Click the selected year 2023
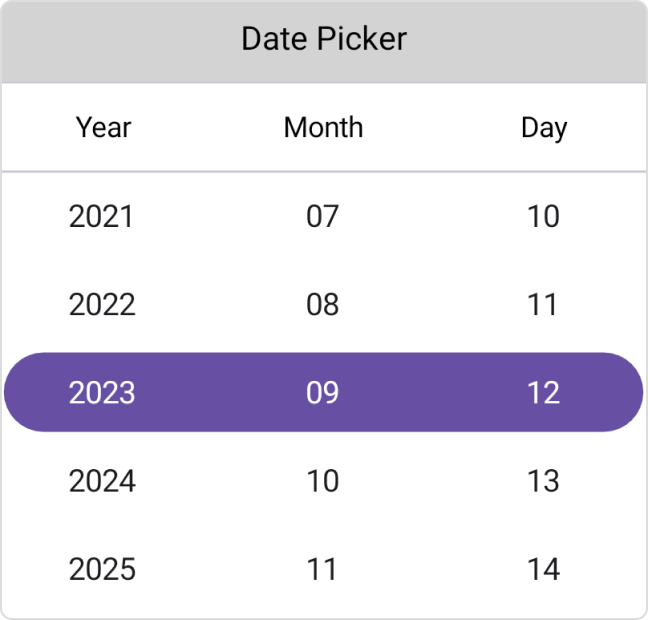This screenshot has height=620, width=648. click(x=102, y=392)
